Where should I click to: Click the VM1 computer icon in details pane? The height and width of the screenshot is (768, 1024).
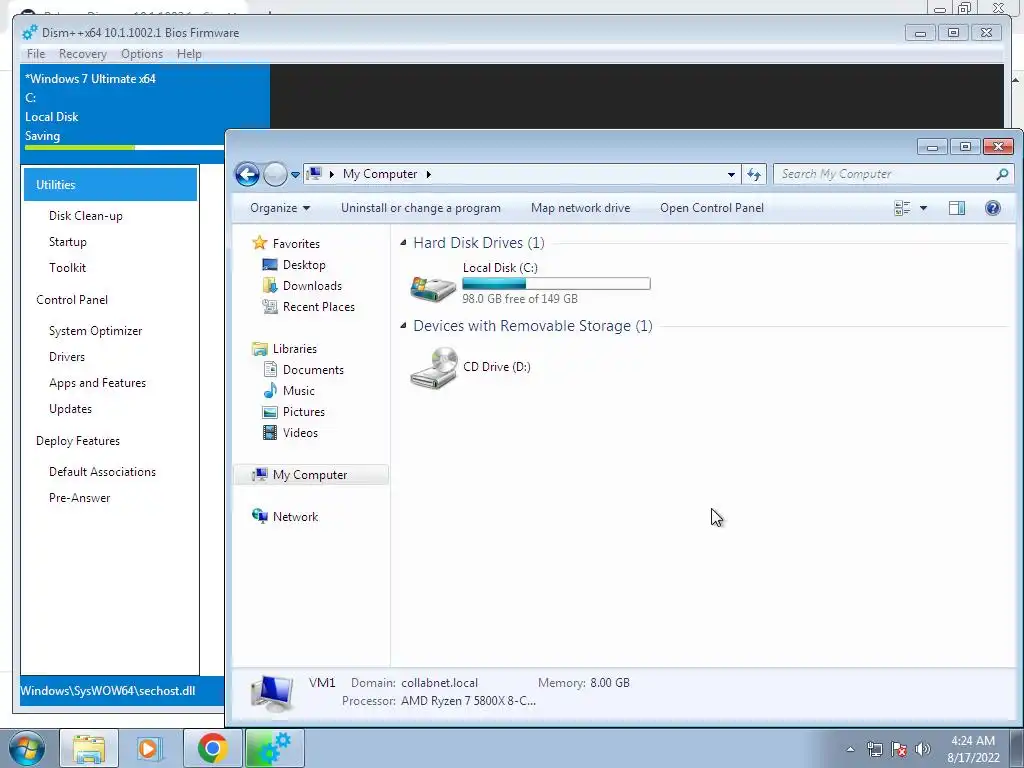(272, 693)
